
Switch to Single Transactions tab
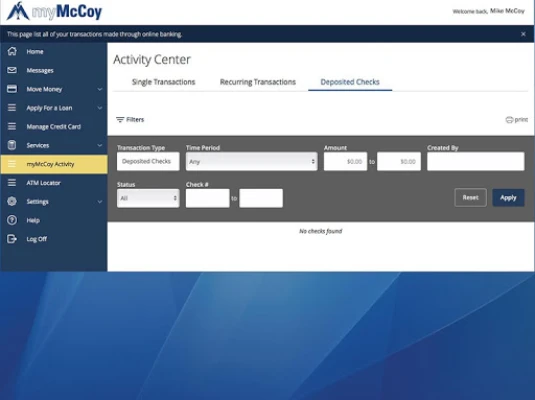point(163,82)
